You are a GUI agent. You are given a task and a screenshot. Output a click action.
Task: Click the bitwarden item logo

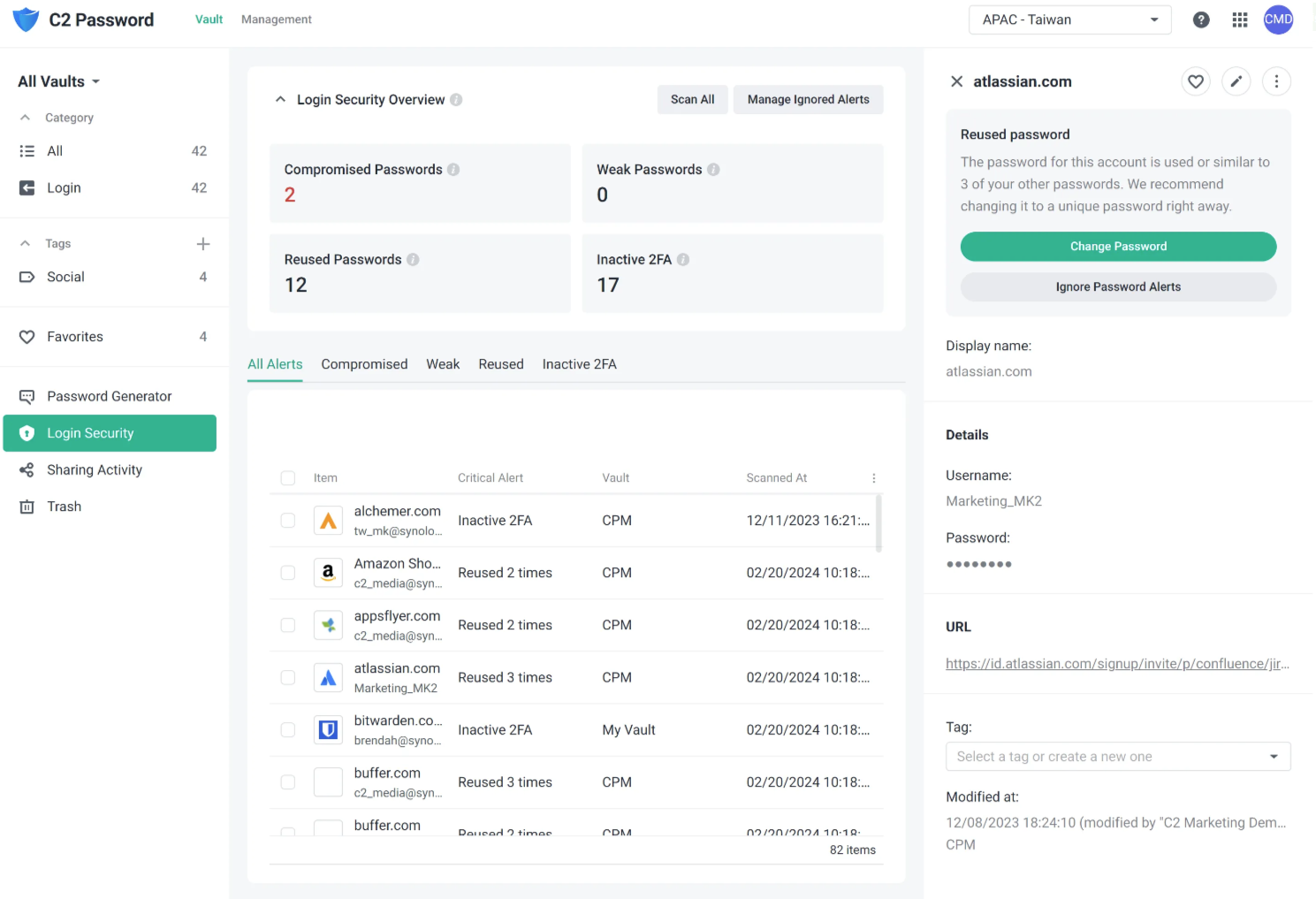point(328,730)
